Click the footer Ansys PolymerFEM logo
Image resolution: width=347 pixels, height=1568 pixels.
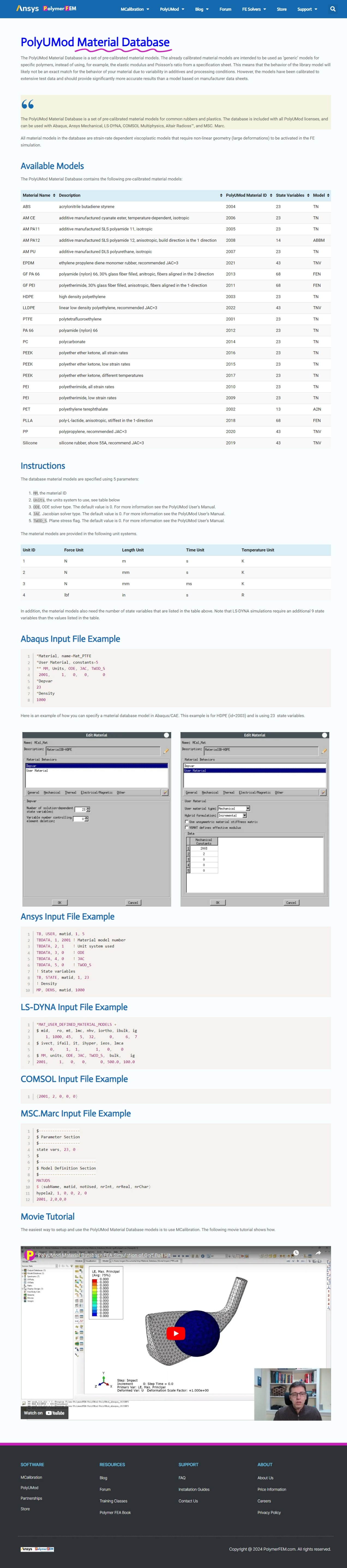(38, 1549)
